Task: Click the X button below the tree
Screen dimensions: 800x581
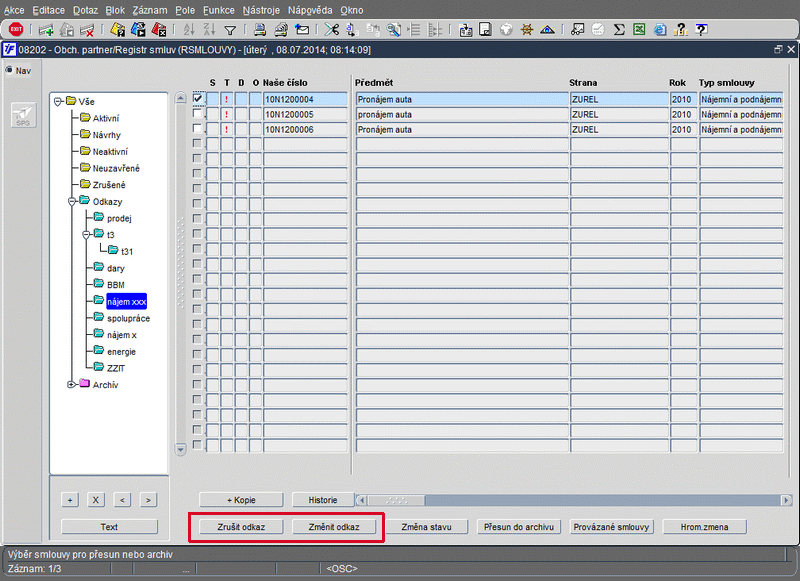Action: [95, 500]
